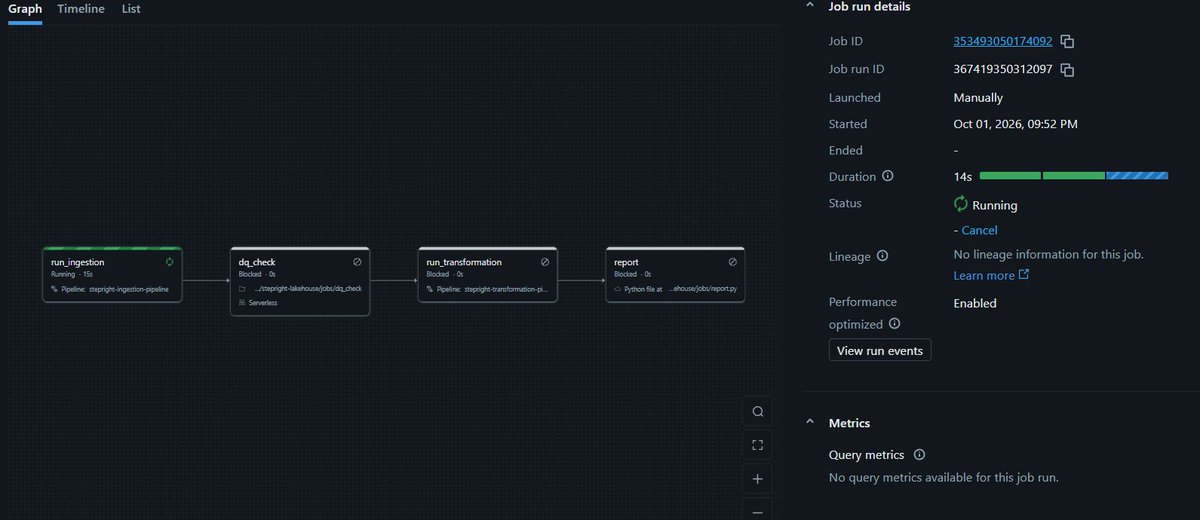
Task: Click the graph search magnifier button
Action: click(x=757, y=412)
